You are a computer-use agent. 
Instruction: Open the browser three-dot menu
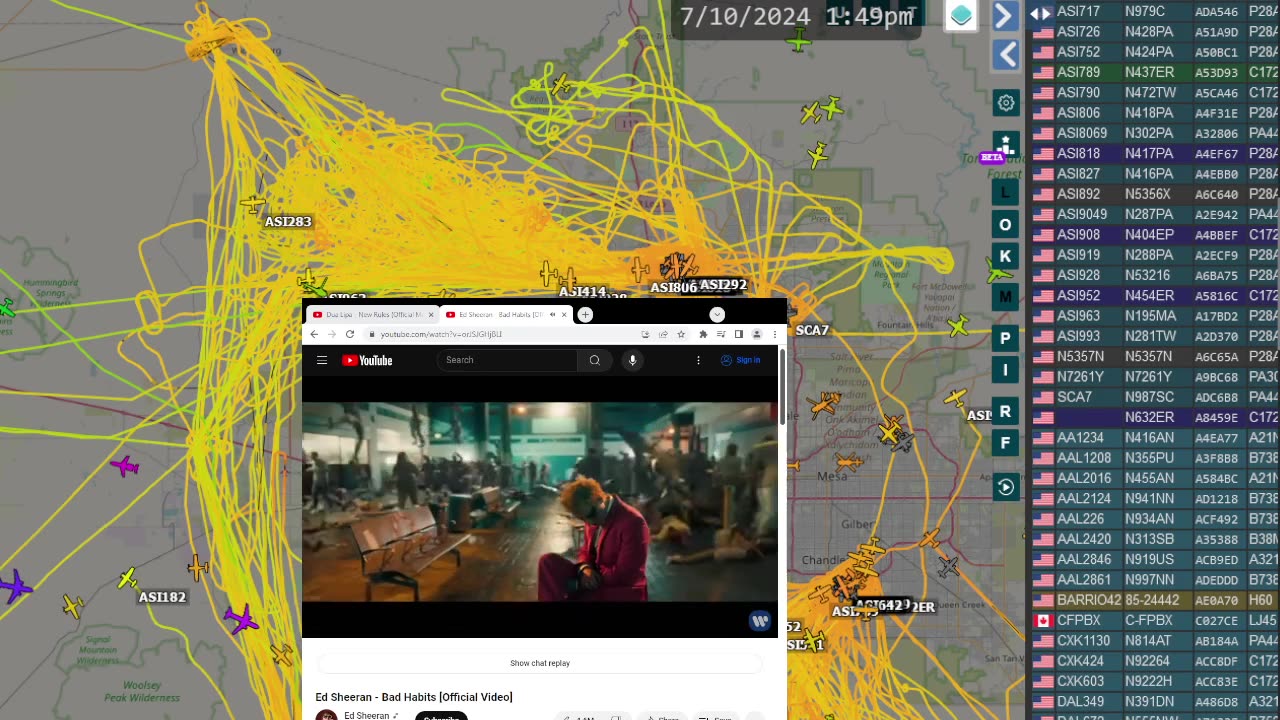(x=774, y=334)
